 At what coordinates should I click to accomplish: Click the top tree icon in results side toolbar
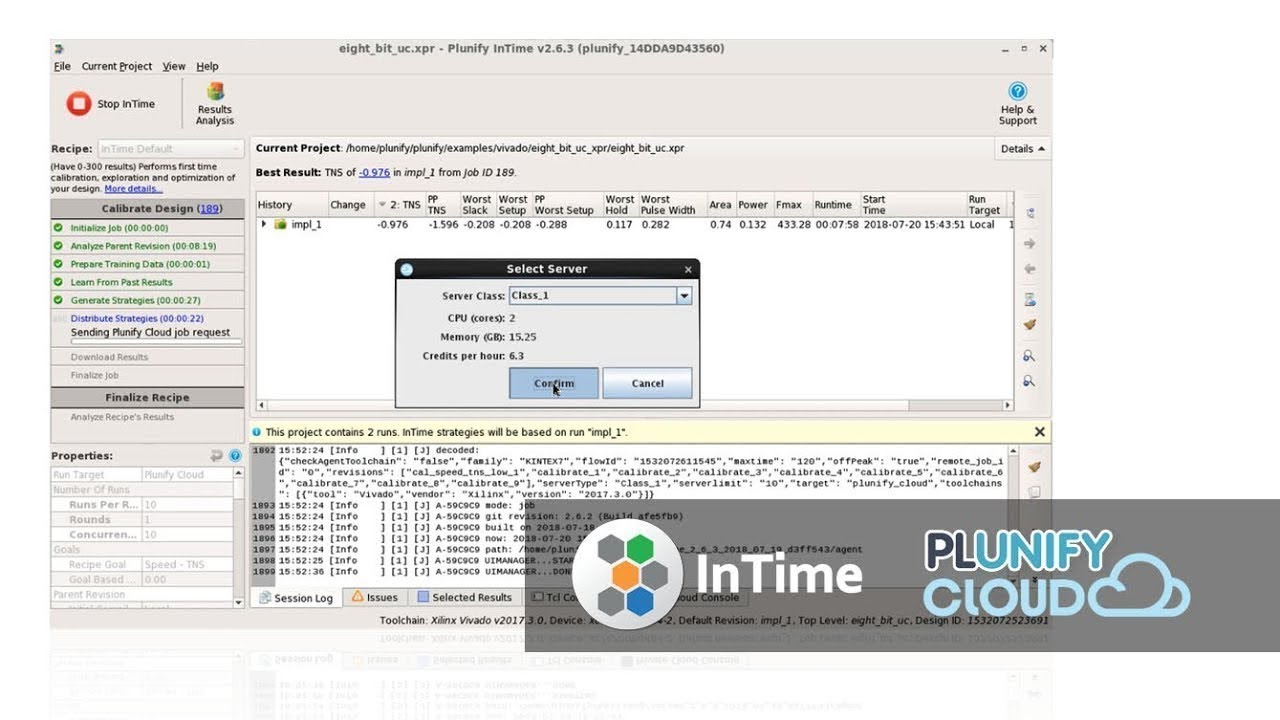pos(1030,213)
